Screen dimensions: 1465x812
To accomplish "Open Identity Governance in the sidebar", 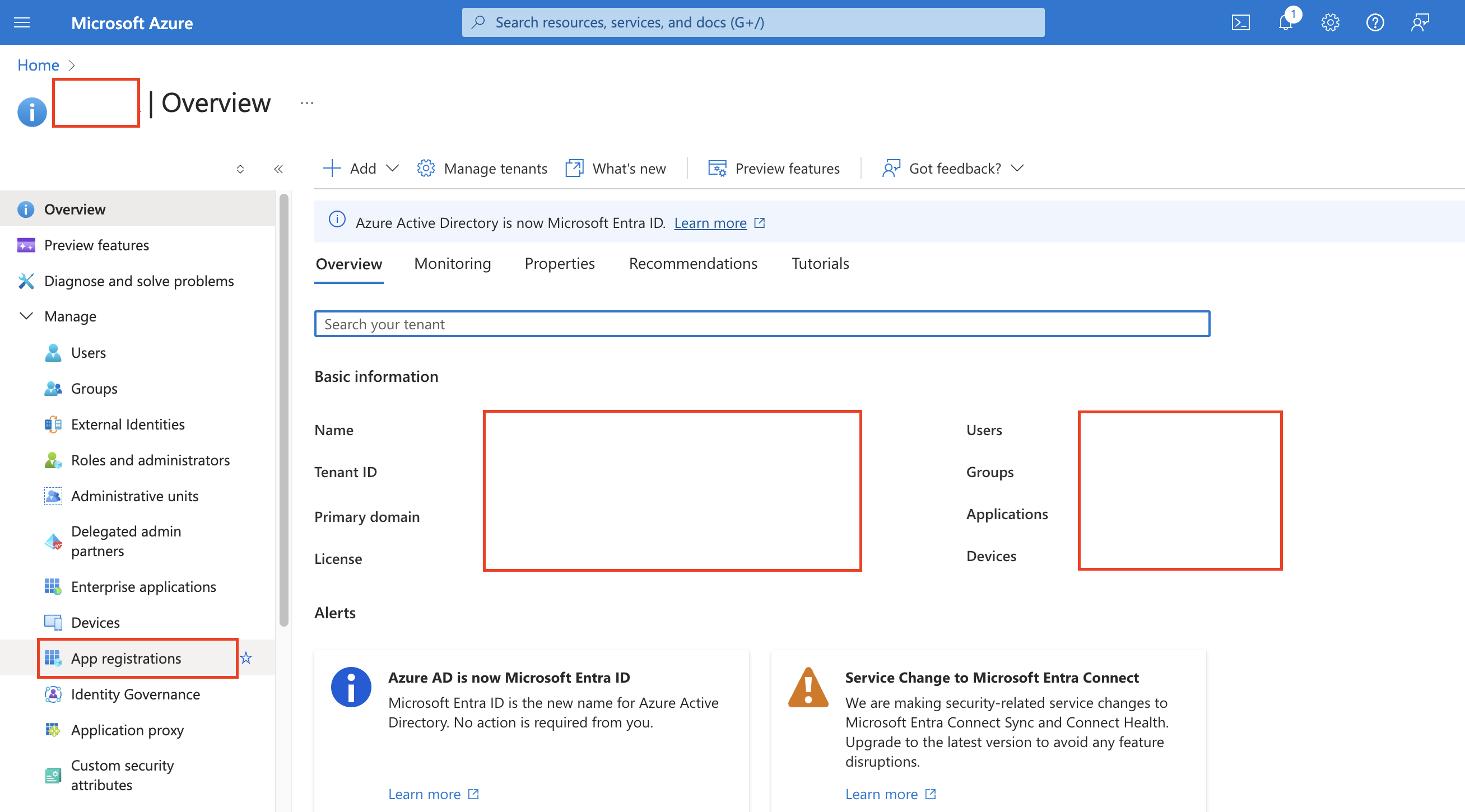I will pyautogui.click(x=138, y=694).
